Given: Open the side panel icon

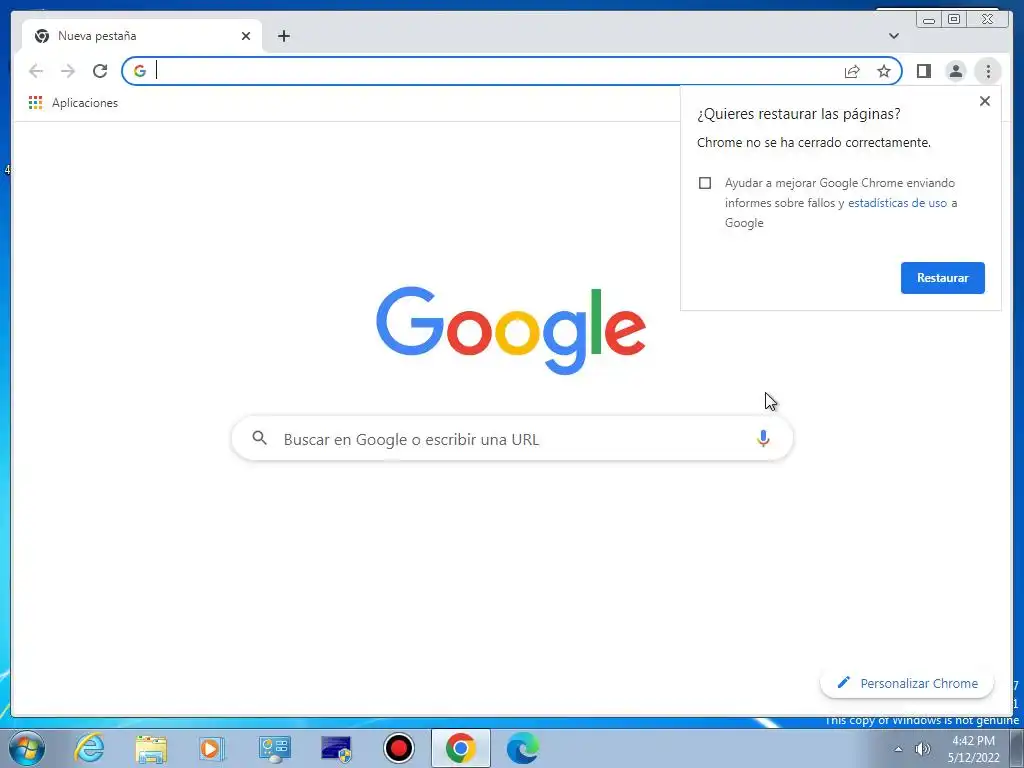Looking at the screenshot, I should coord(923,71).
